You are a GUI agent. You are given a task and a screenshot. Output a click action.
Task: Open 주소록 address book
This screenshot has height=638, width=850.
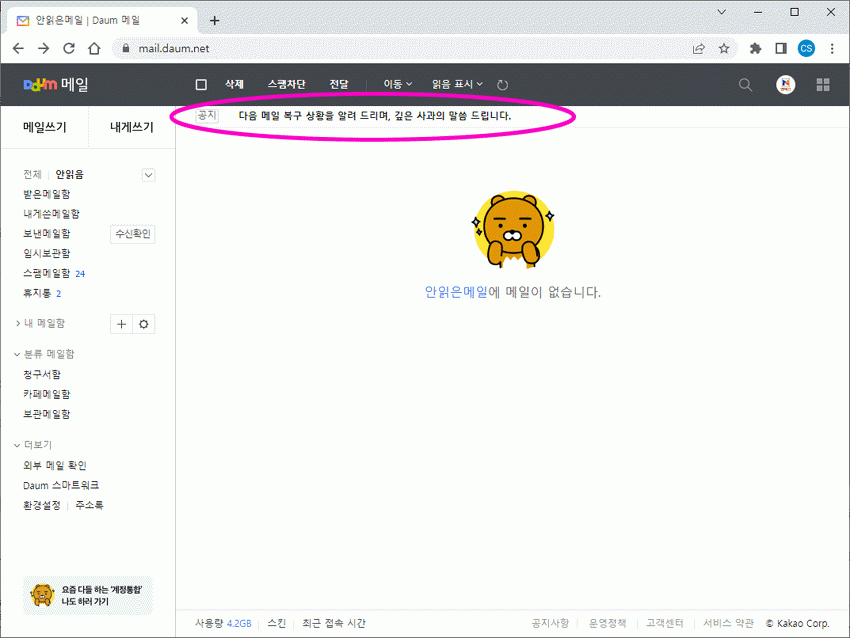89,505
